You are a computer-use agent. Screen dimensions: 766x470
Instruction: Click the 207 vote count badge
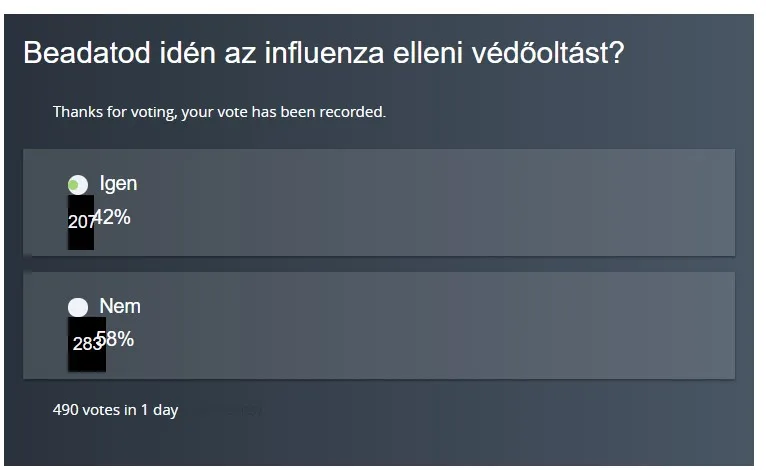click(80, 223)
